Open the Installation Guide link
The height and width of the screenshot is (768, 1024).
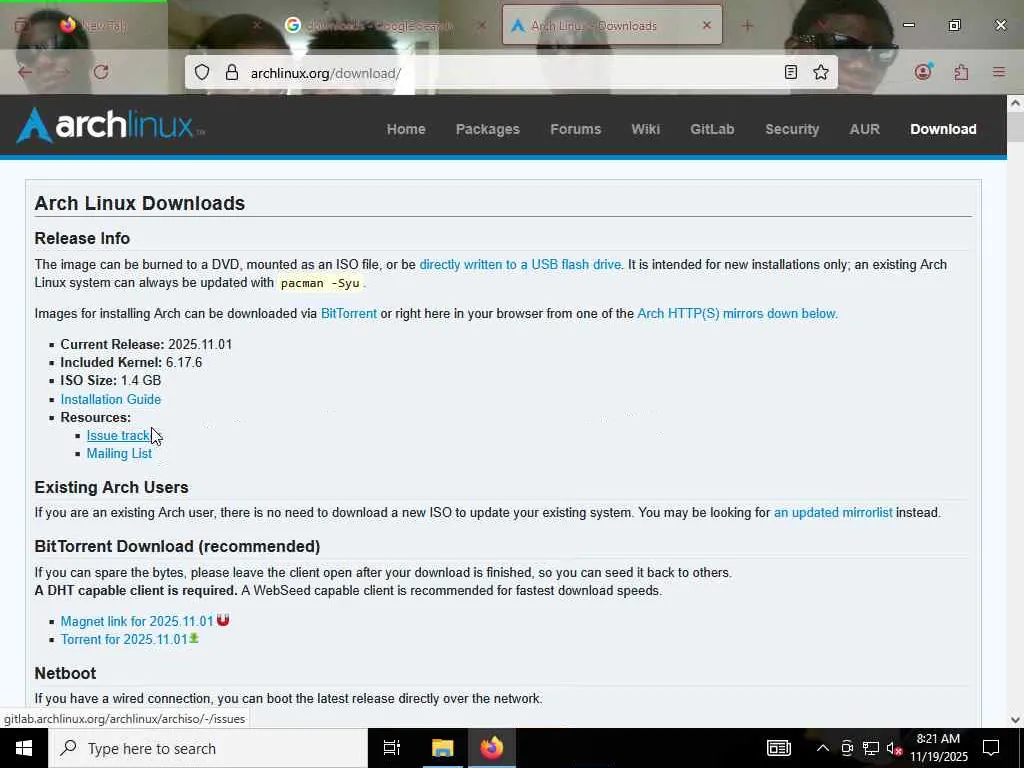pos(110,399)
